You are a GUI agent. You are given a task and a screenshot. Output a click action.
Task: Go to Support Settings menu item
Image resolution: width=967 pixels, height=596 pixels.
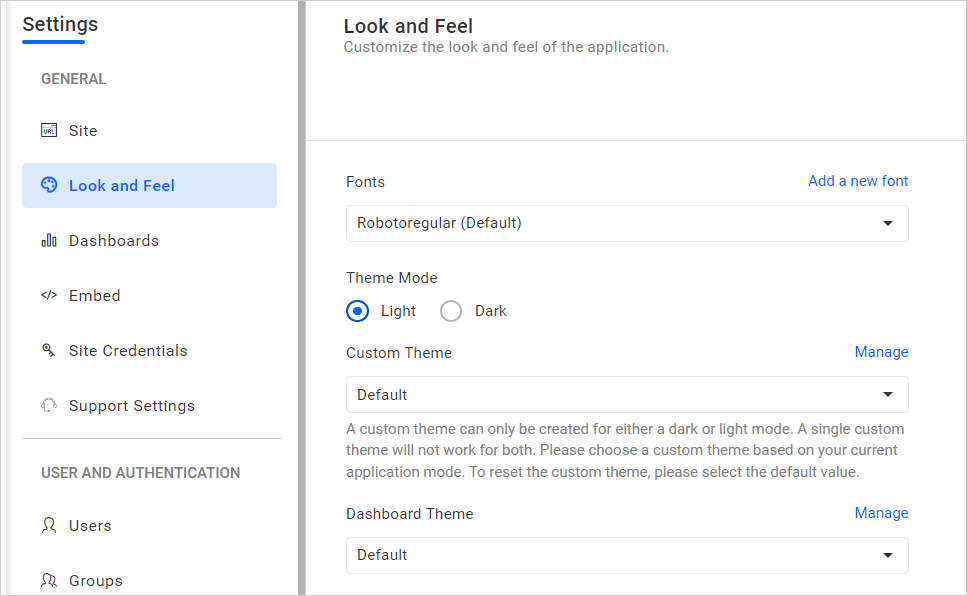131,406
